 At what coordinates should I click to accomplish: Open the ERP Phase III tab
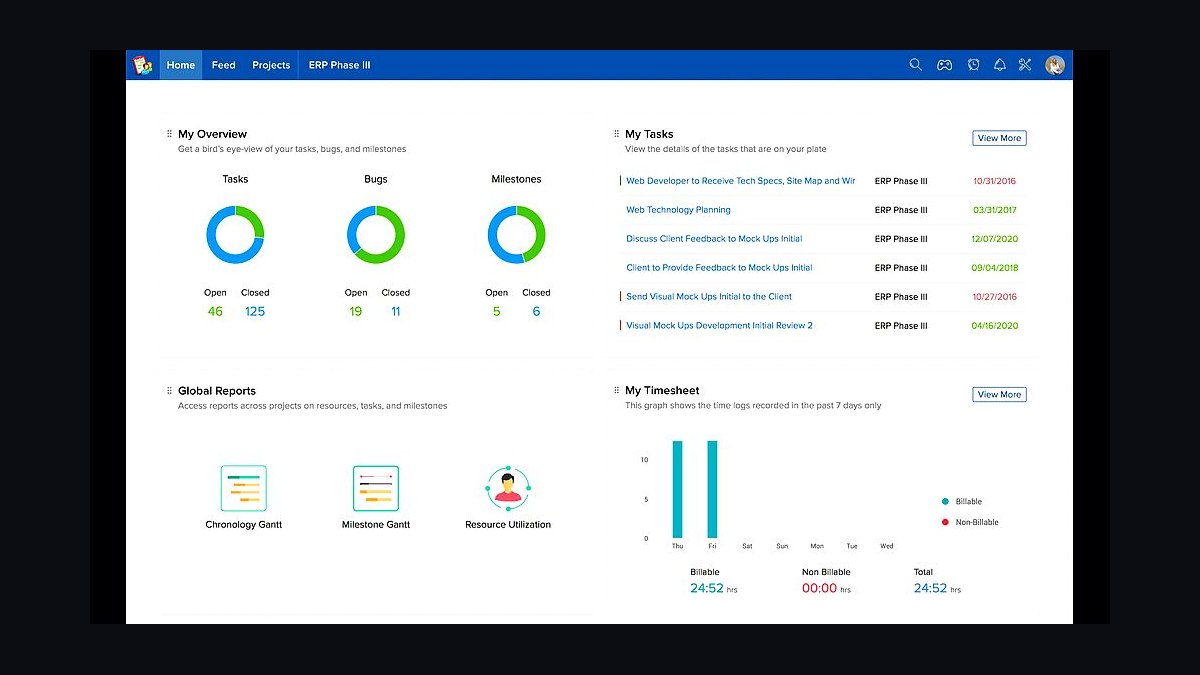click(x=340, y=65)
